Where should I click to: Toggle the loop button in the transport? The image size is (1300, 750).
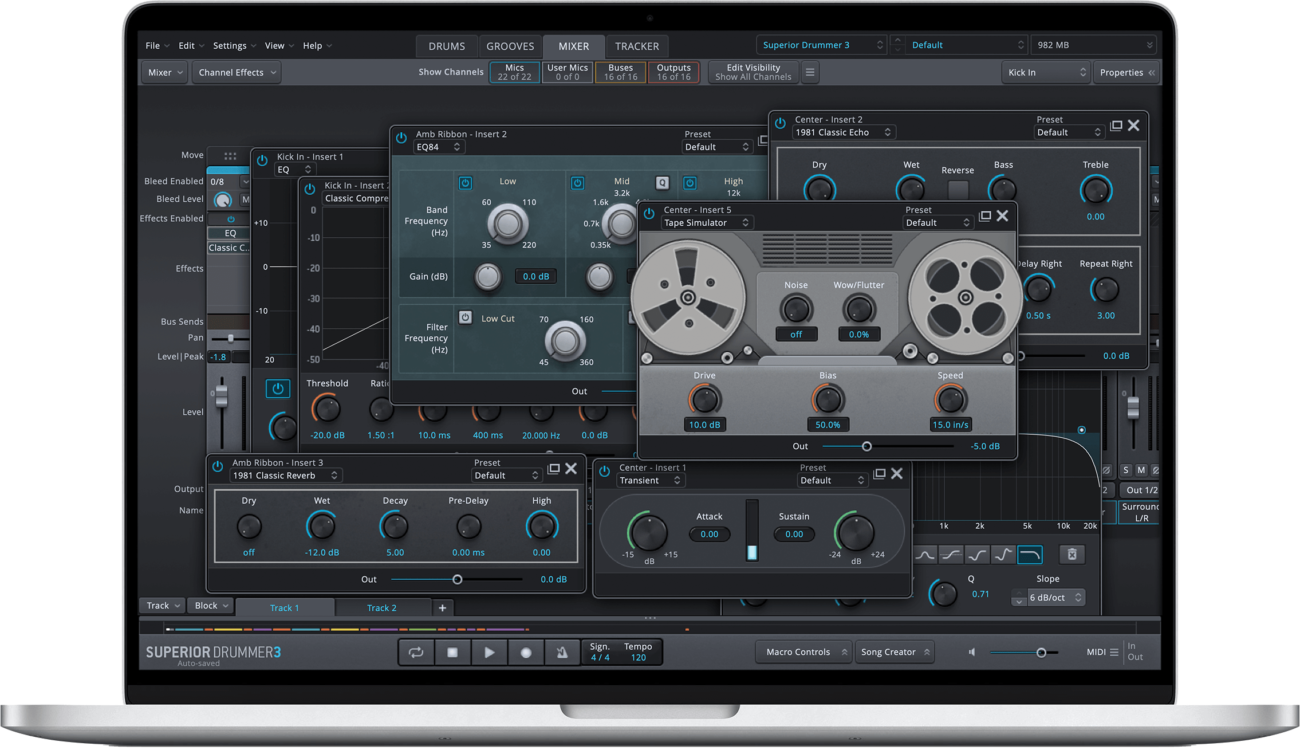416,653
